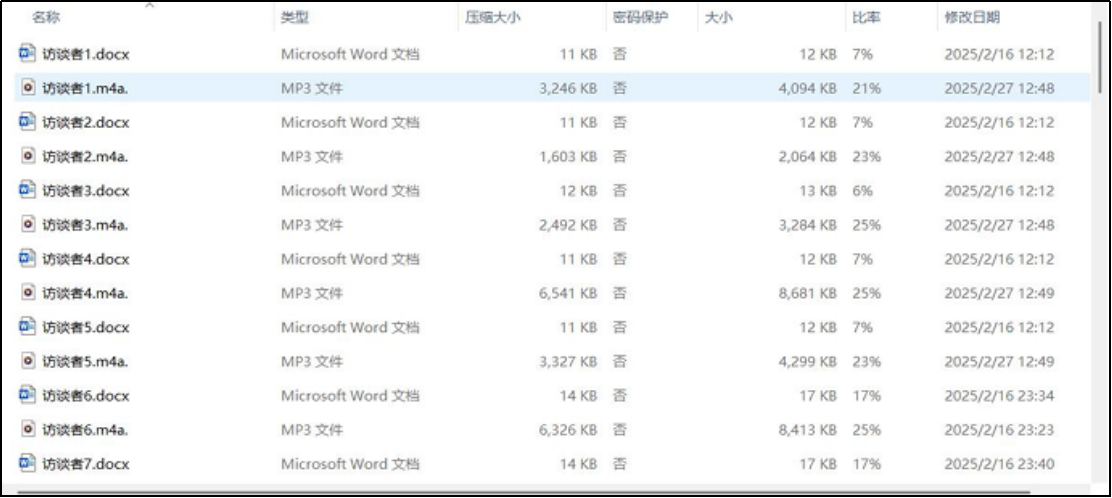Sort by 修改日期 column header
This screenshot has height=498, width=1112.
[x=971, y=18]
